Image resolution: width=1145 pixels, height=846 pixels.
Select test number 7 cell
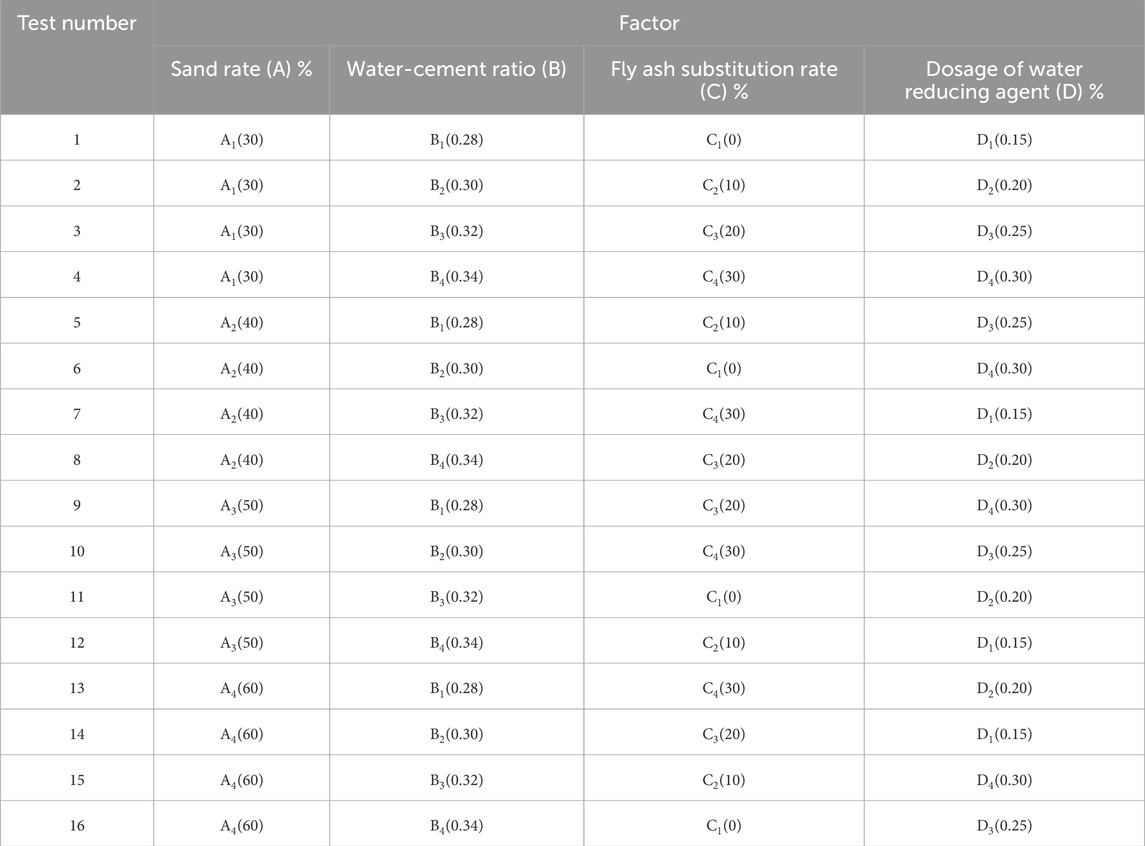coord(77,414)
